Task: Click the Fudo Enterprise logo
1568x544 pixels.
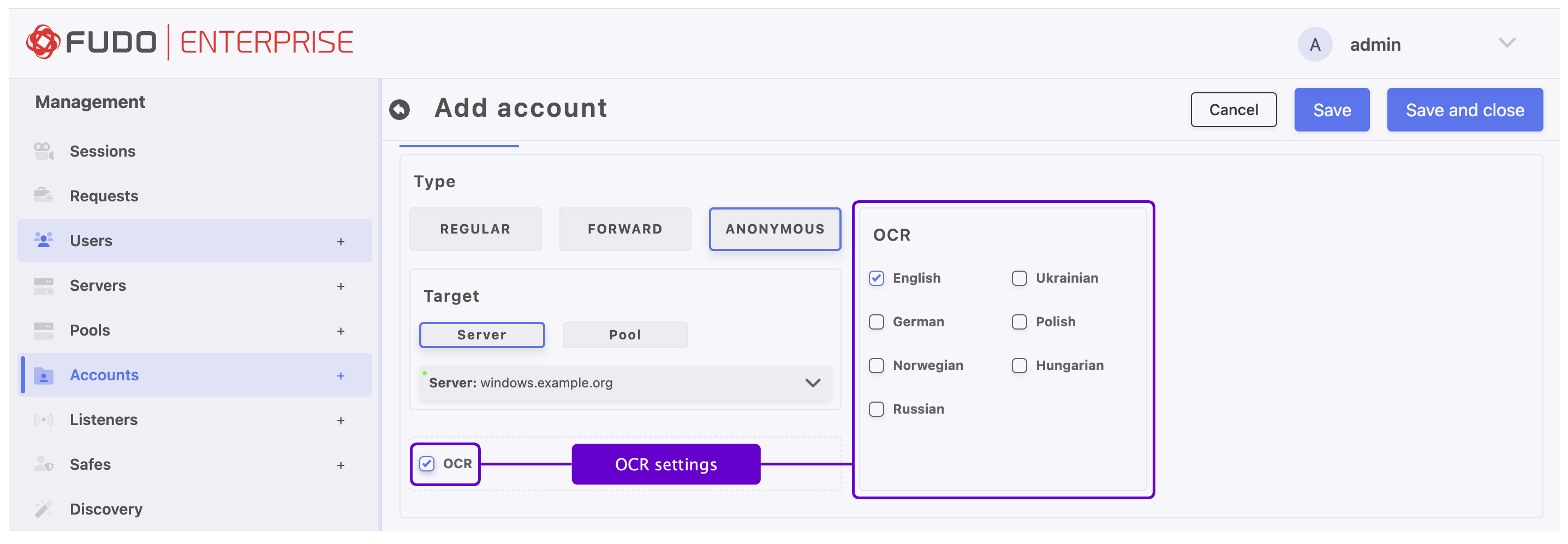Action: [x=189, y=42]
